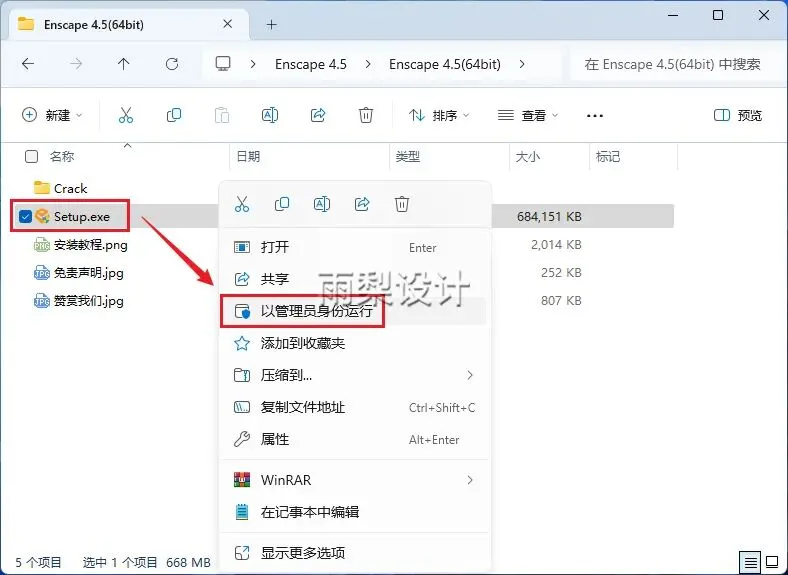Uncheck the Setup.exe checkbox
The width and height of the screenshot is (788, 575).
[25, 217]
